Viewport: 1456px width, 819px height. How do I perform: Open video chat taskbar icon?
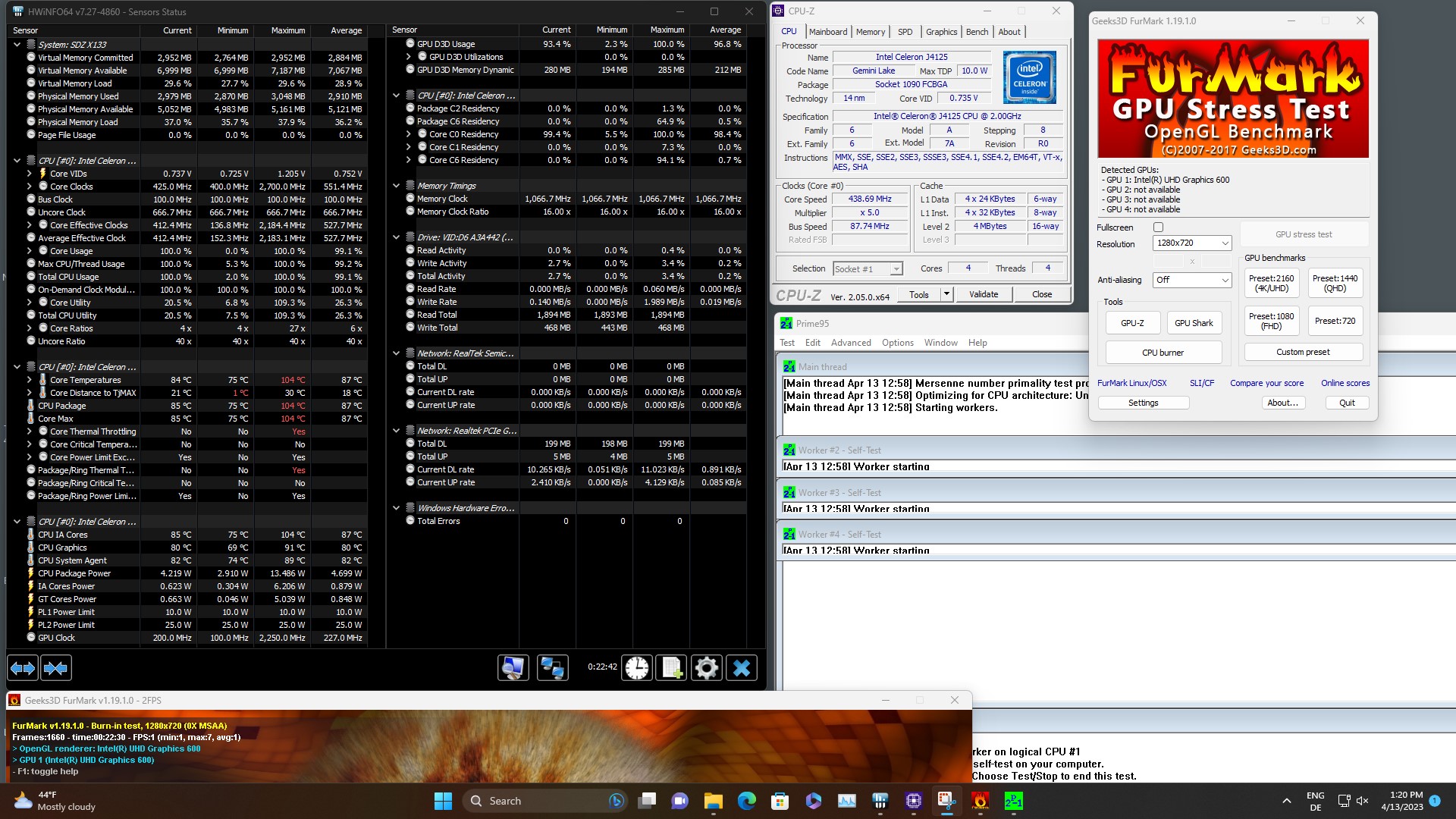point(679,801)
